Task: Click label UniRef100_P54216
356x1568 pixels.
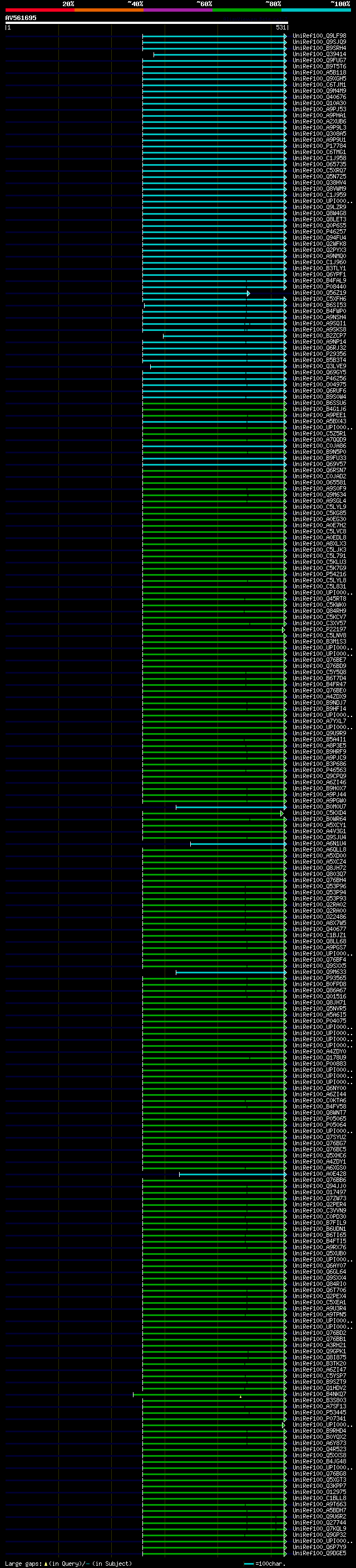Action: click(319, 574)
